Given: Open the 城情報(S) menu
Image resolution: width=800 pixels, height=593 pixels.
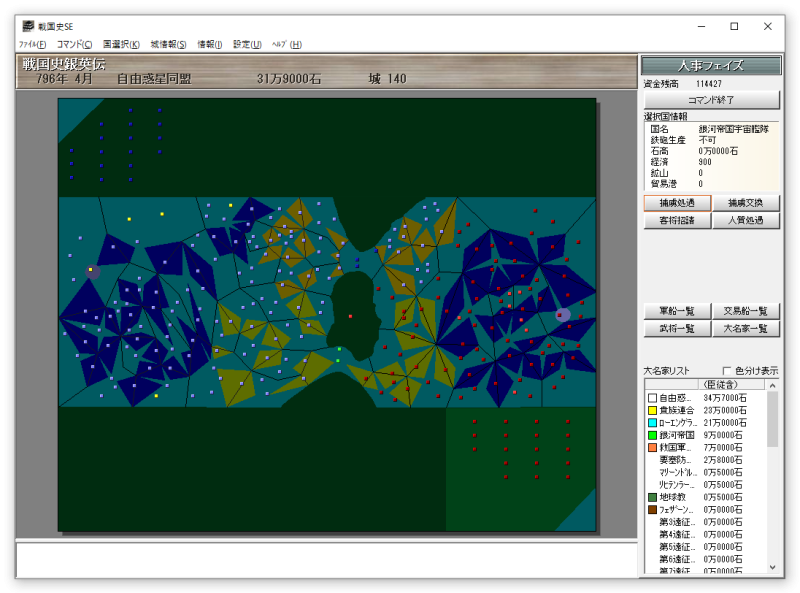Looking at the screenshot, I should click(168, 44).
